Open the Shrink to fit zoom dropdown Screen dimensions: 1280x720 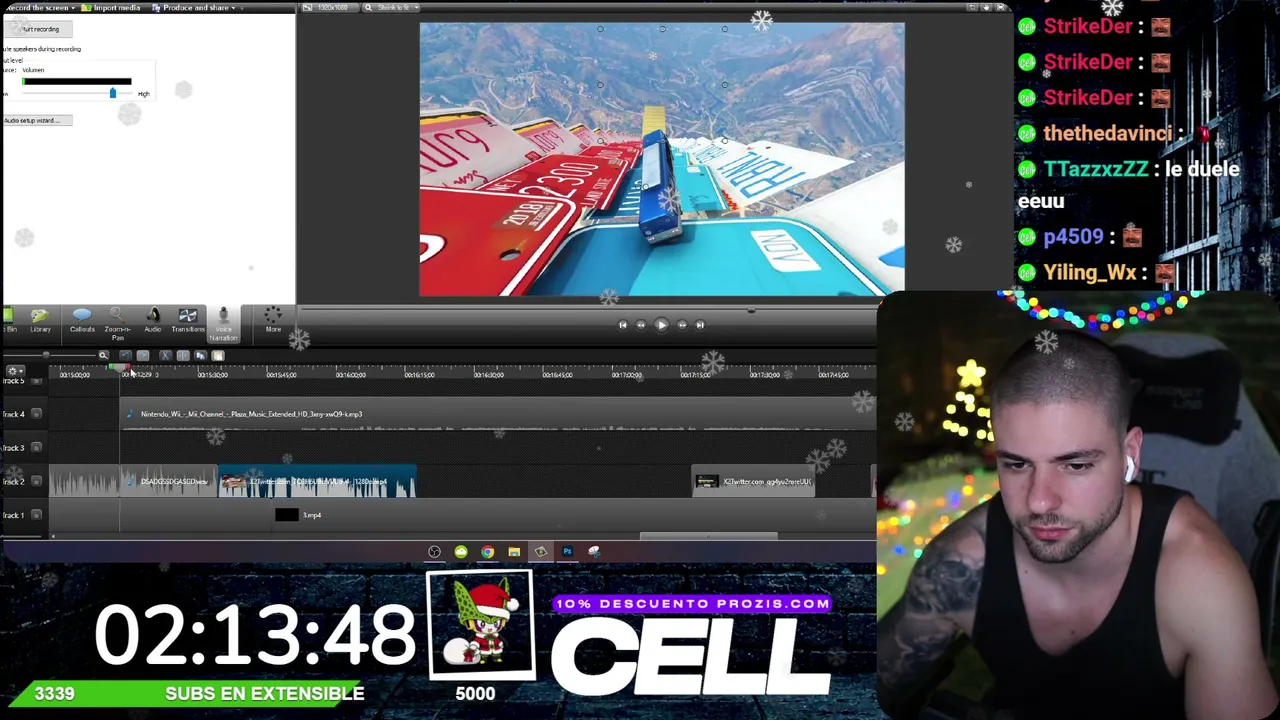[390, 8]
